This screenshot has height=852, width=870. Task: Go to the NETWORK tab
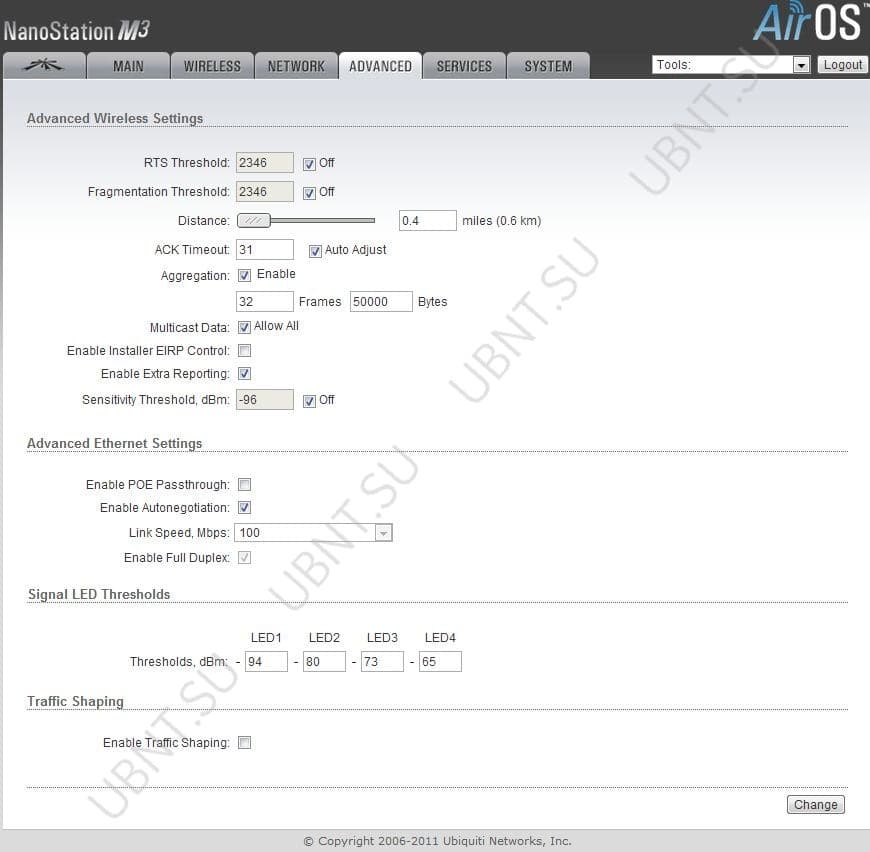[x=296, y=66]
